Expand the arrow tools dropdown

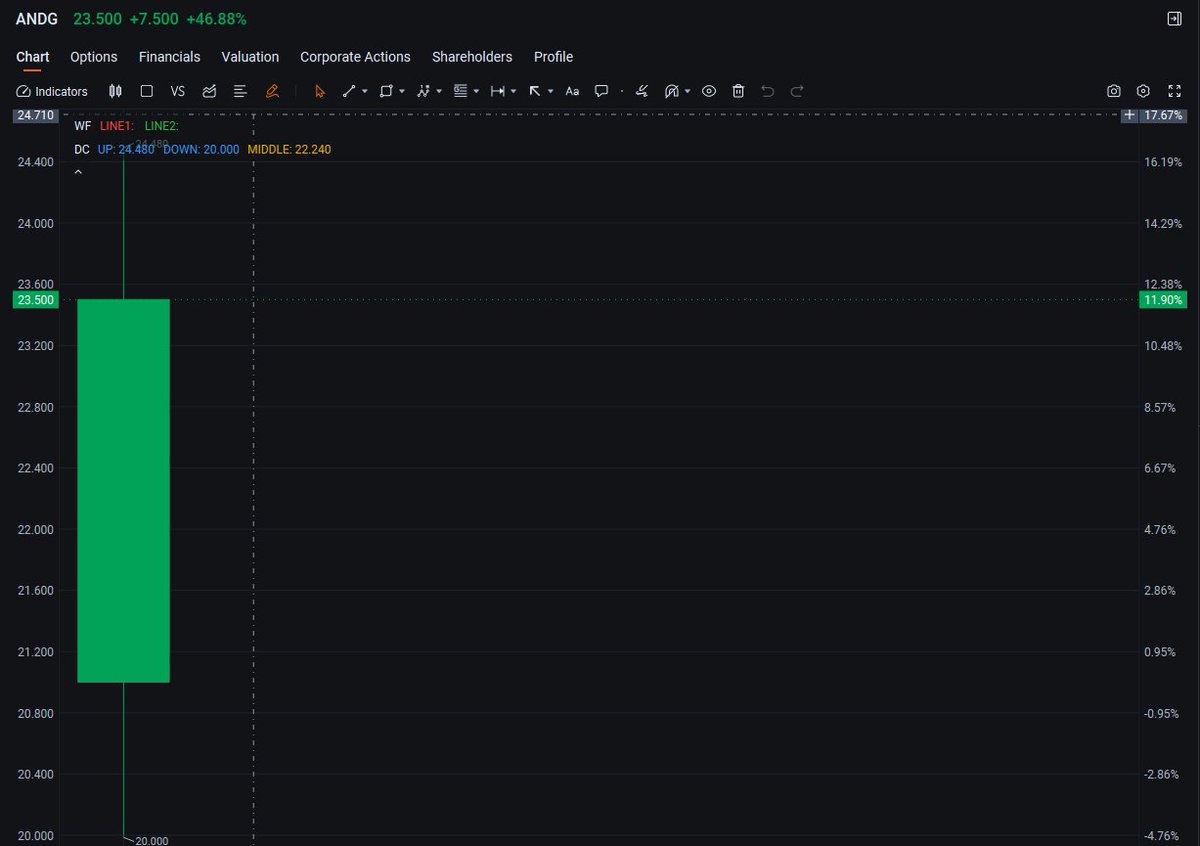click(551, 91)
